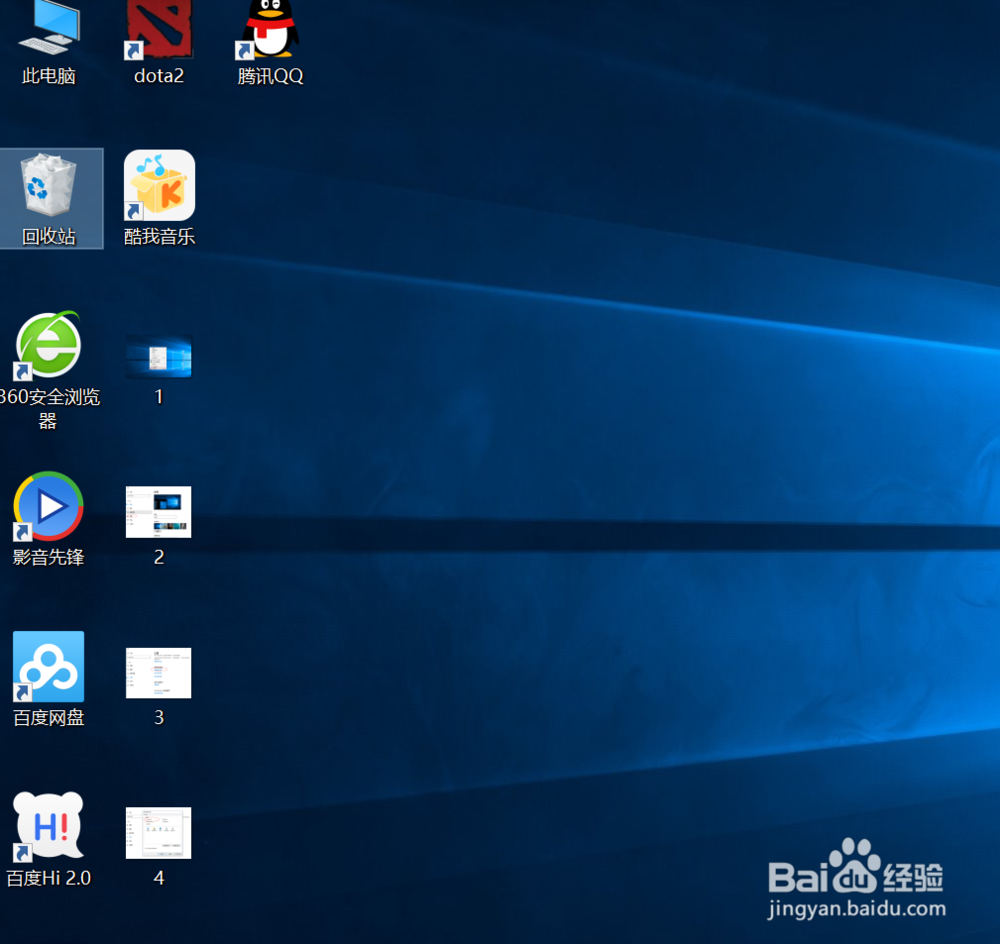Select image file thumbnail named 1

(x=159, y=357)
